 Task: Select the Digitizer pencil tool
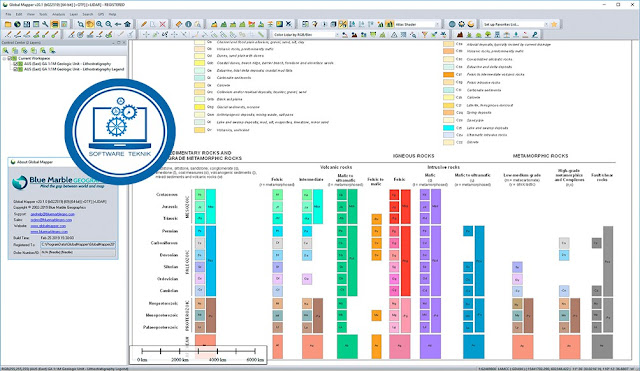coord(144,24)
